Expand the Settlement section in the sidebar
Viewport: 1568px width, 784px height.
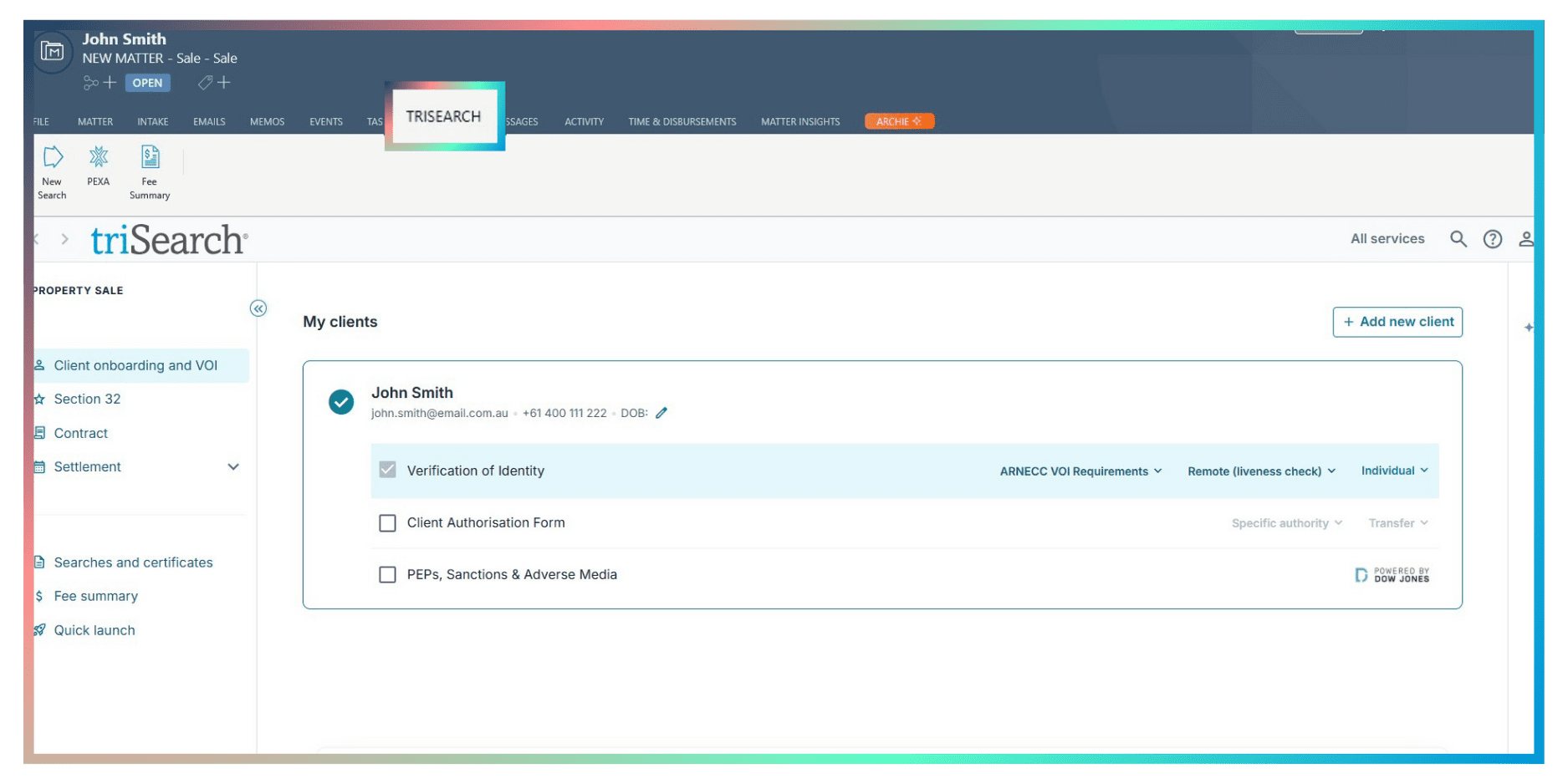pos(233,467)
